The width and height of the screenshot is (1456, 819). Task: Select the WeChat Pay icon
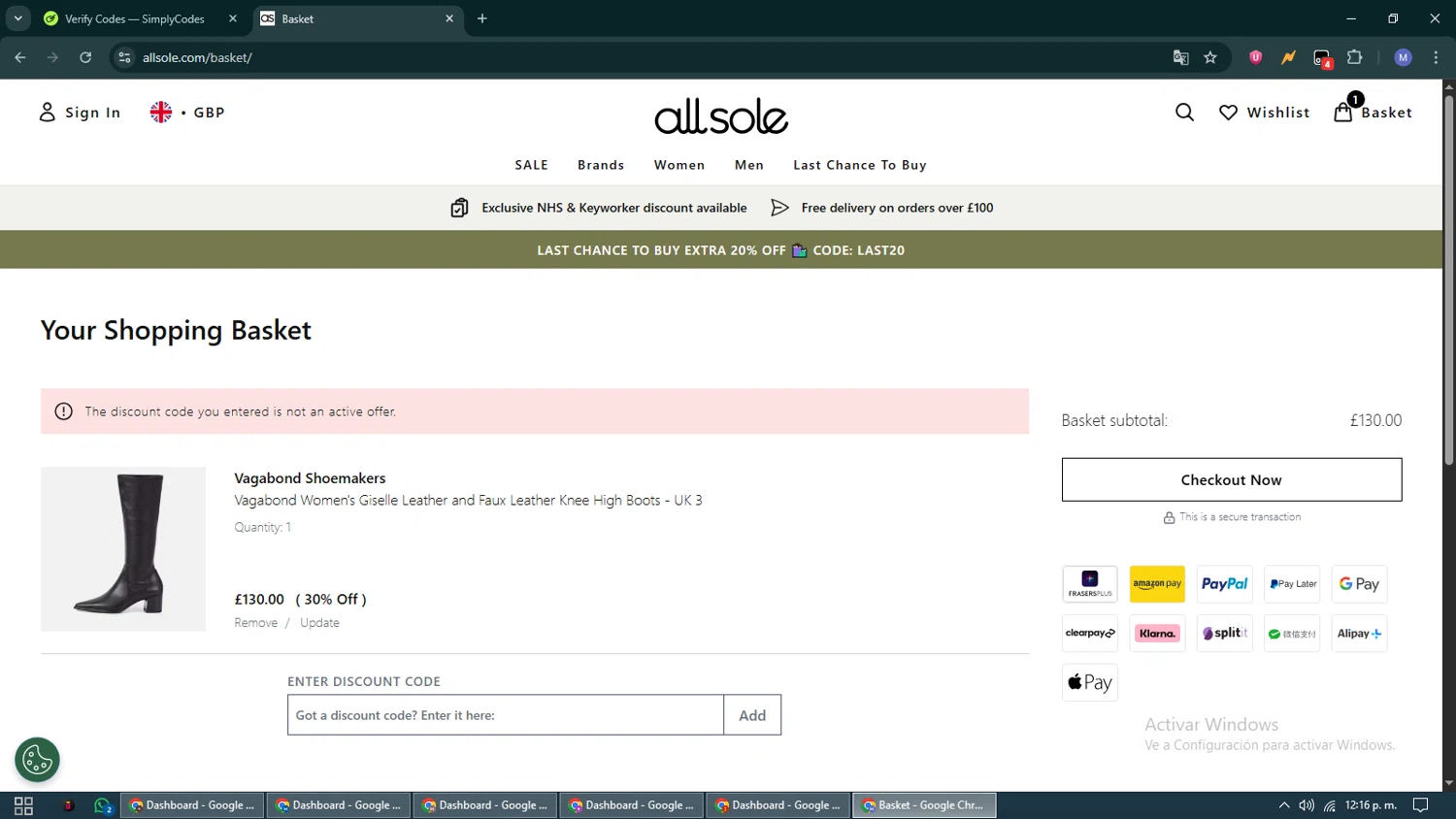(1292, 634)
